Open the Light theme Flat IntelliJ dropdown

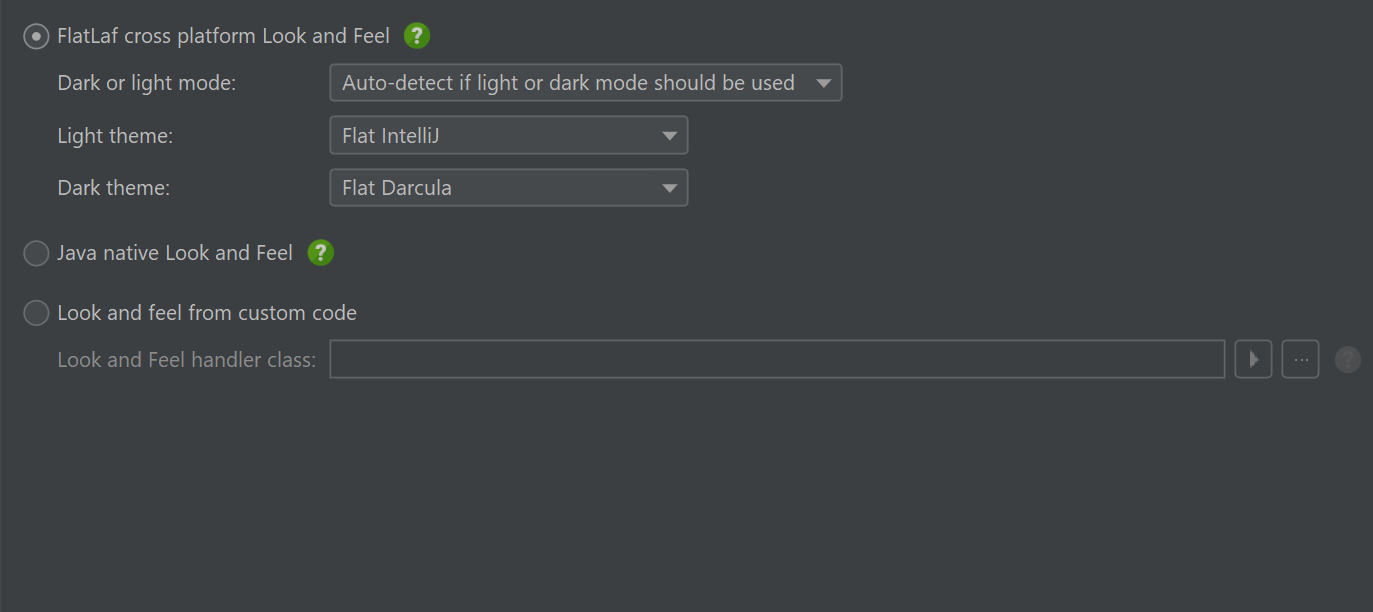tap(509, 135)
